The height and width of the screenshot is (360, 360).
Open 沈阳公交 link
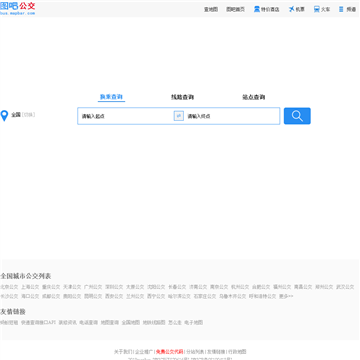point(156,287)
